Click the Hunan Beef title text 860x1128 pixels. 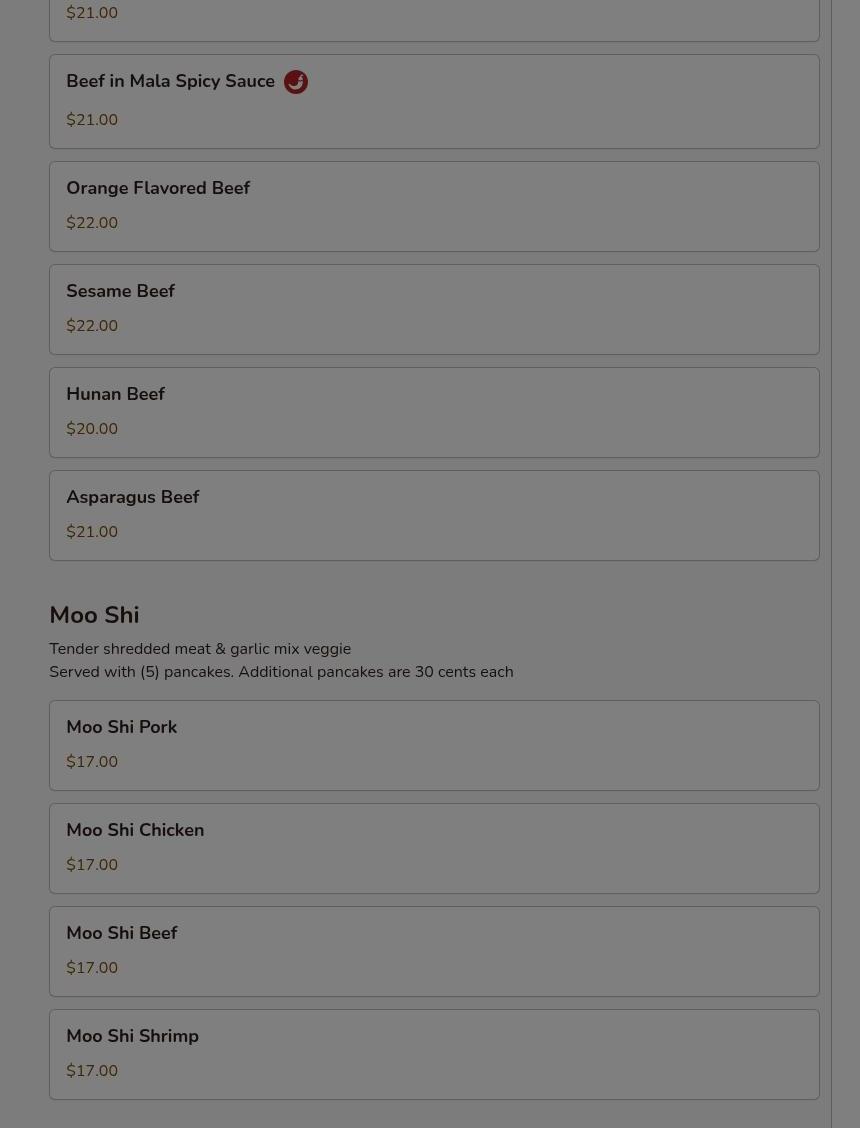point(116,394)
